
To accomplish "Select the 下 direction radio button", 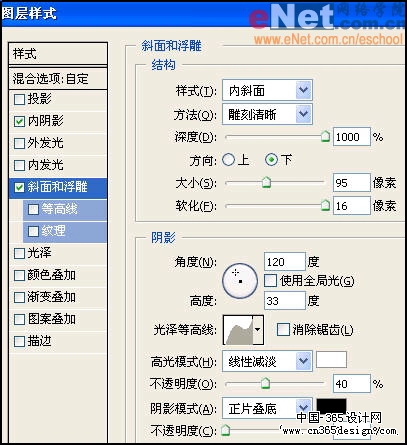I will coord(271,160).
